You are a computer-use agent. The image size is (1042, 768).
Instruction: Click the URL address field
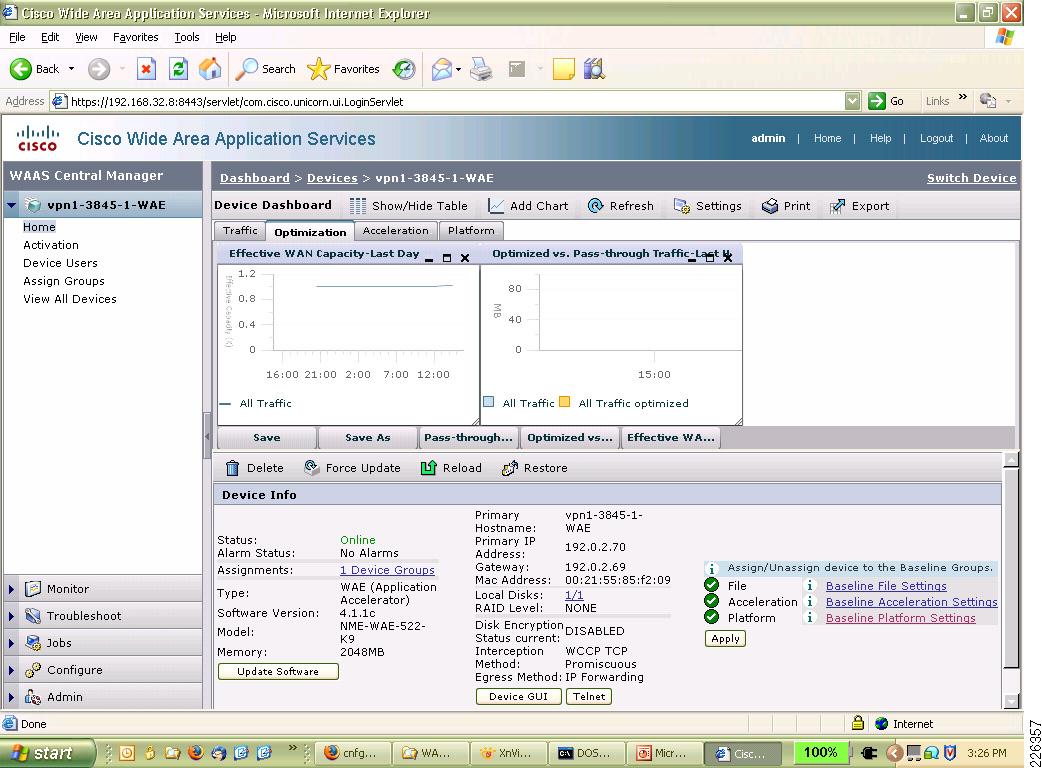tap(457, 102)
